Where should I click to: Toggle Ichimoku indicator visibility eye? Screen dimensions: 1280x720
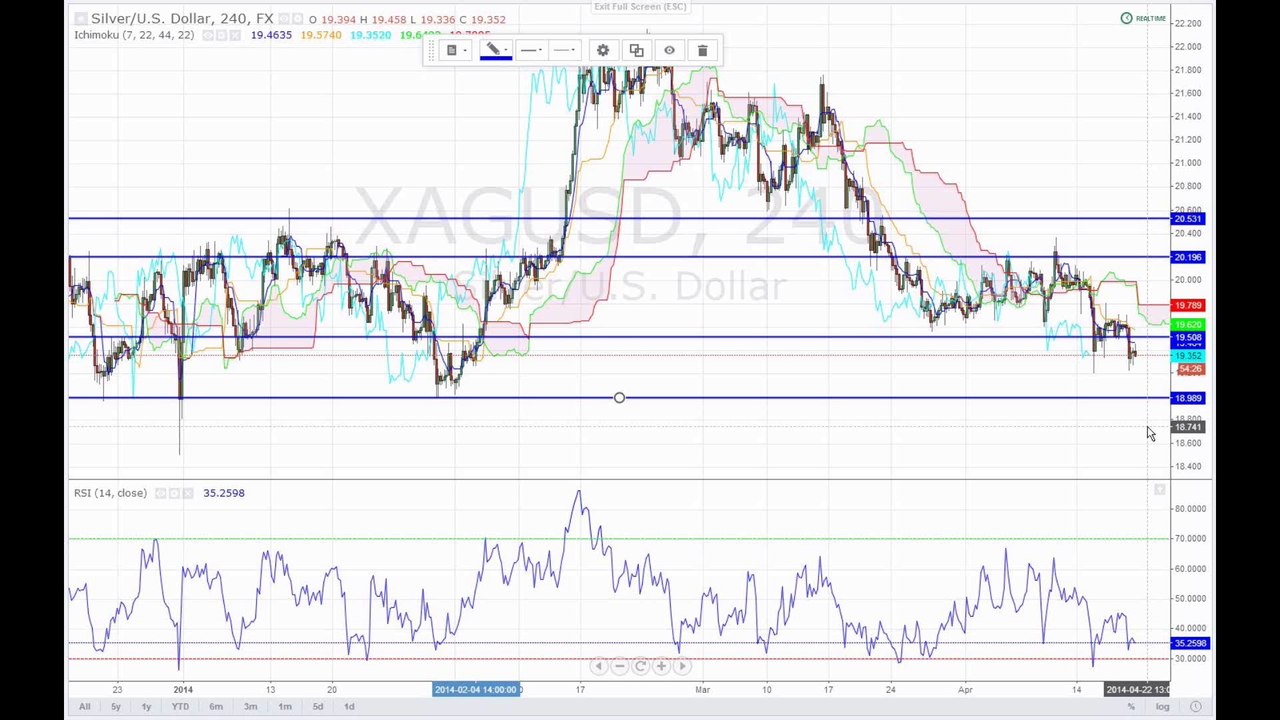(x=208, y=35)
